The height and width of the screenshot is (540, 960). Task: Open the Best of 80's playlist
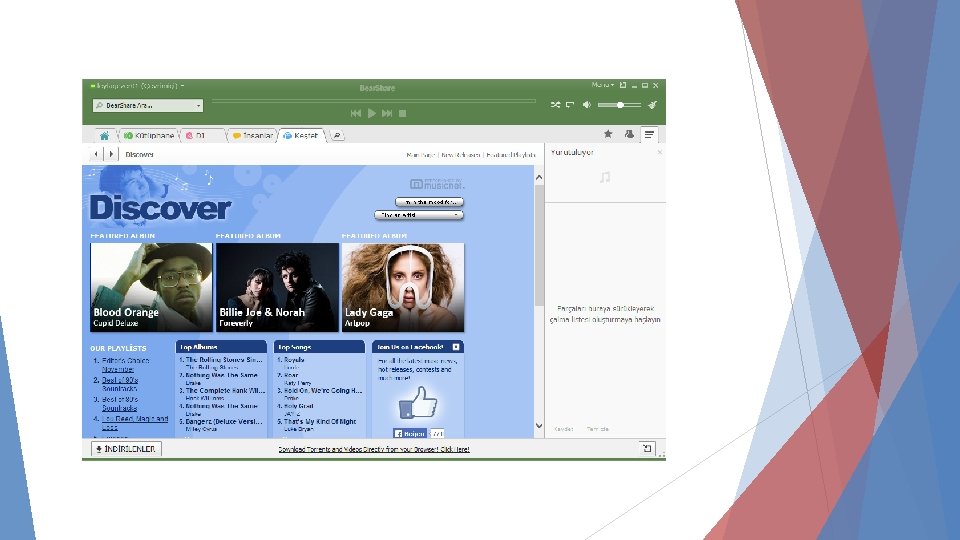click(x=120, y=403)
